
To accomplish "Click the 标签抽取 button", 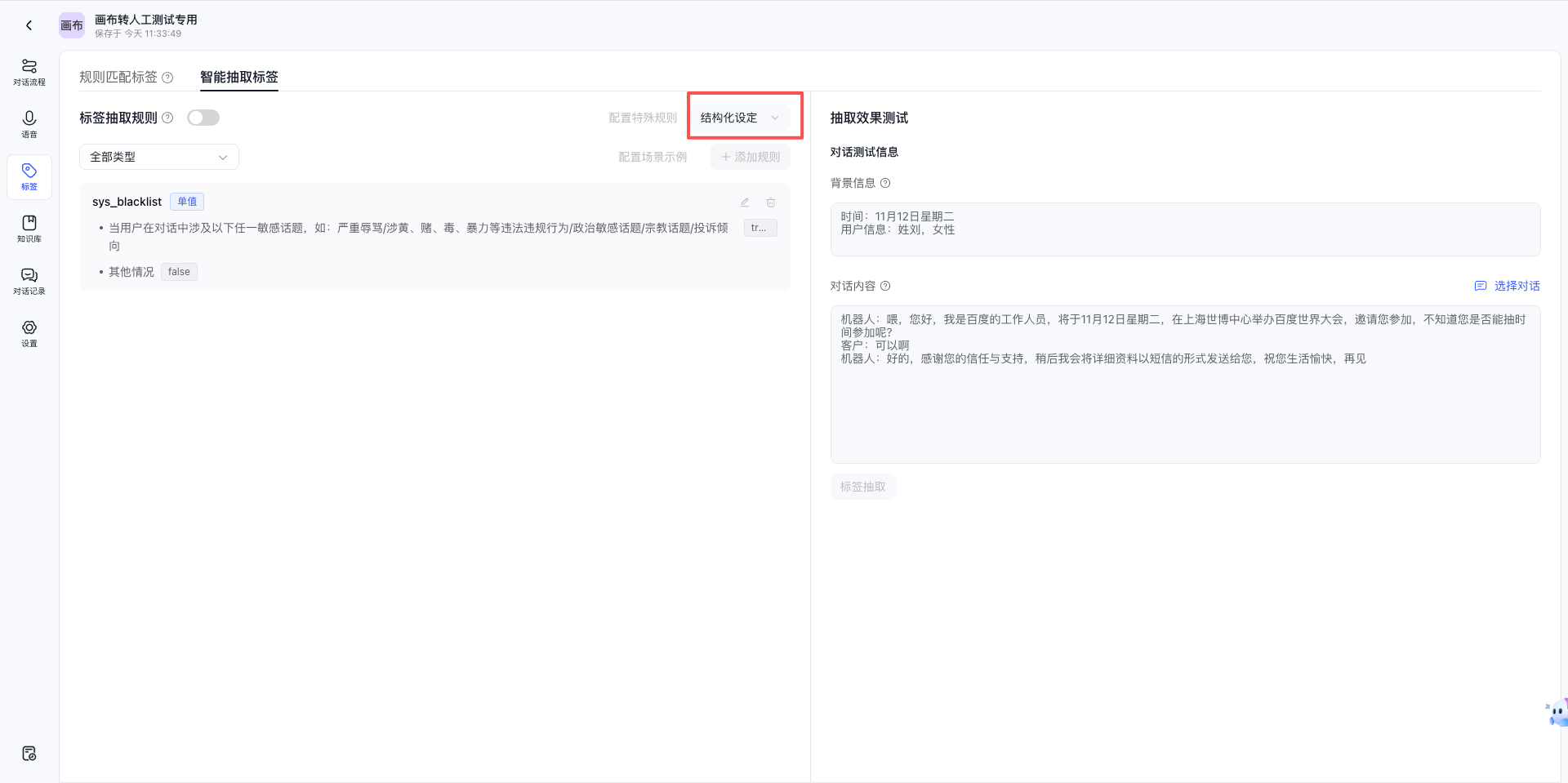I will [863, 487].
